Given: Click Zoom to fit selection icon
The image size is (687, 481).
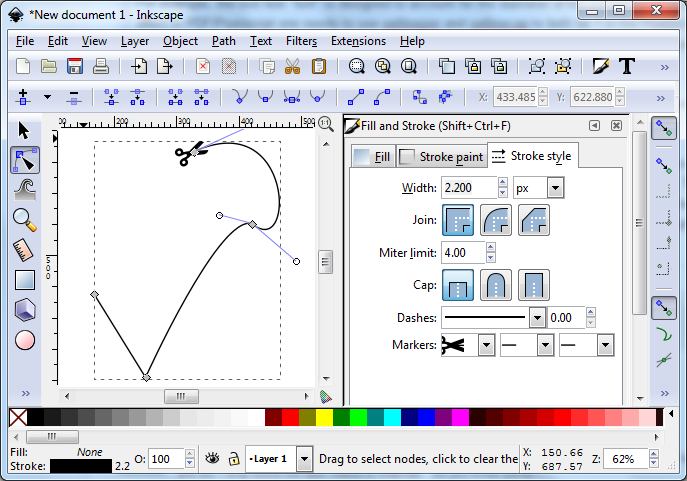Looking at the screenshot, I should (x=357, y=67).
